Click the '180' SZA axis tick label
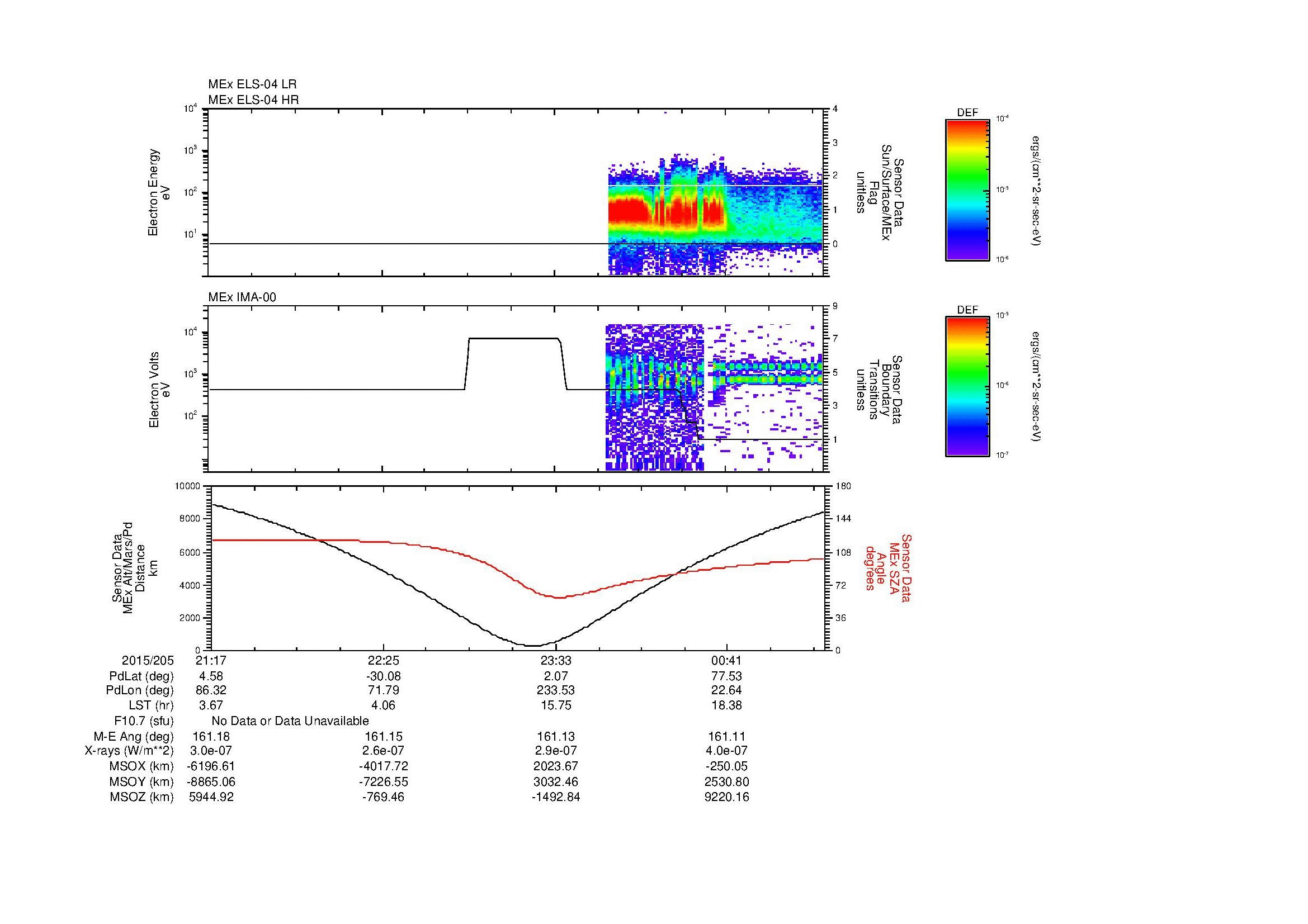This screenshot has height=924, width=1308. tap(843, 486)
